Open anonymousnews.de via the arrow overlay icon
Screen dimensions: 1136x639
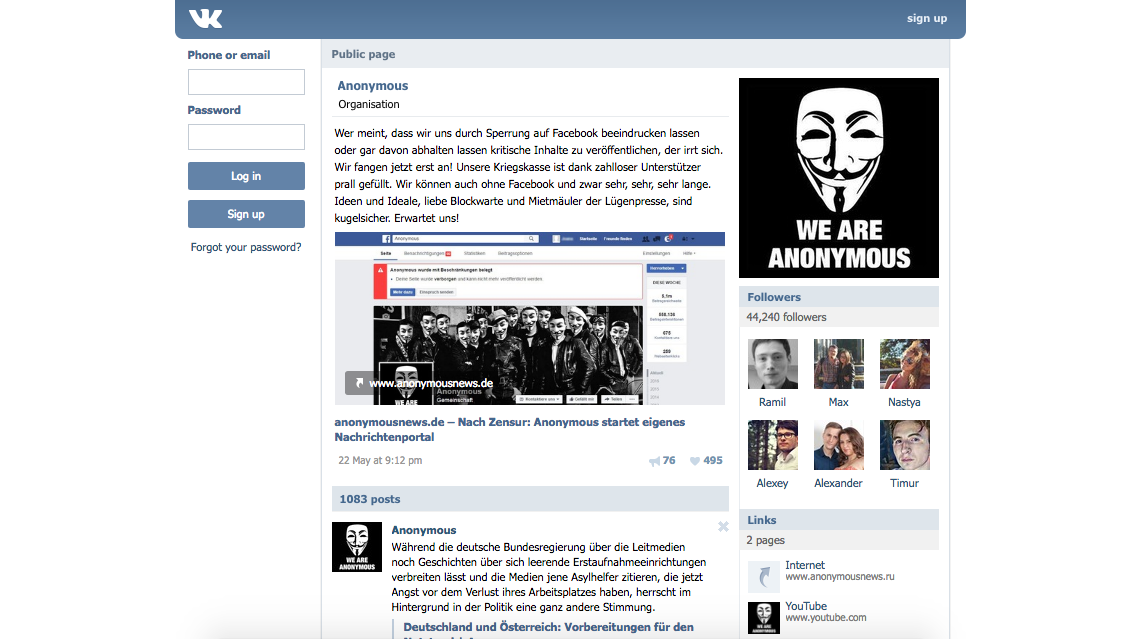pos(357,383)
